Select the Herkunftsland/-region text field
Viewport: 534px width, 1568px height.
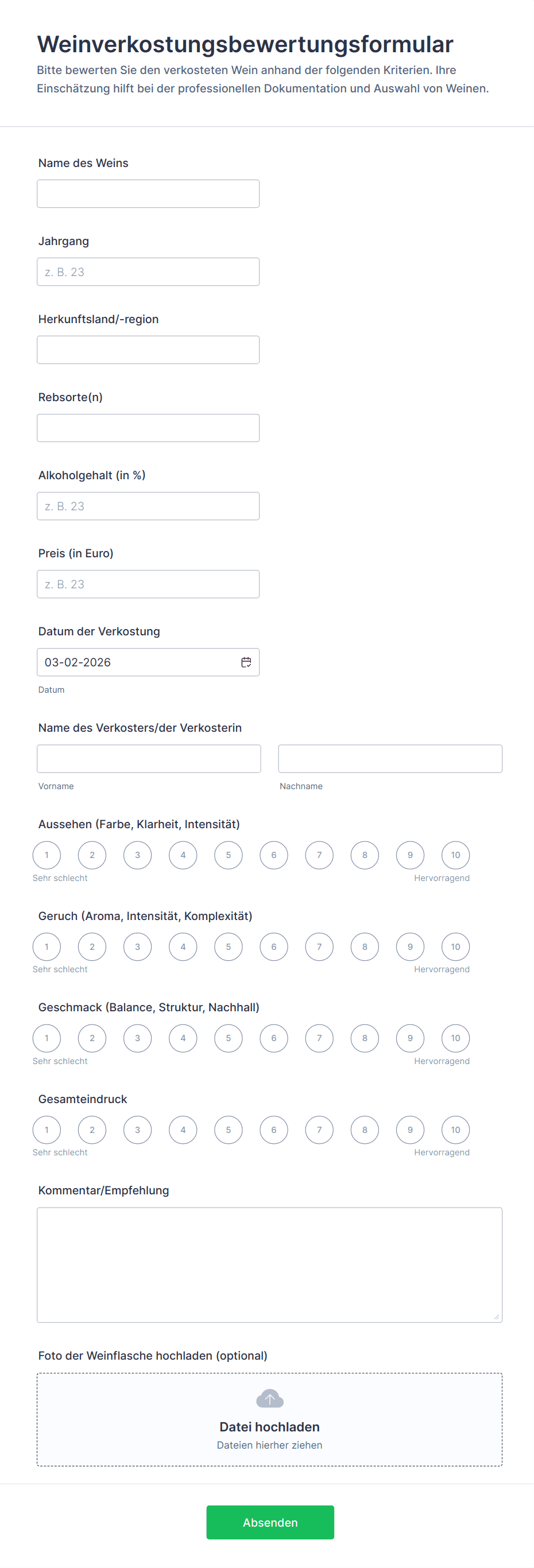[148, 350]
